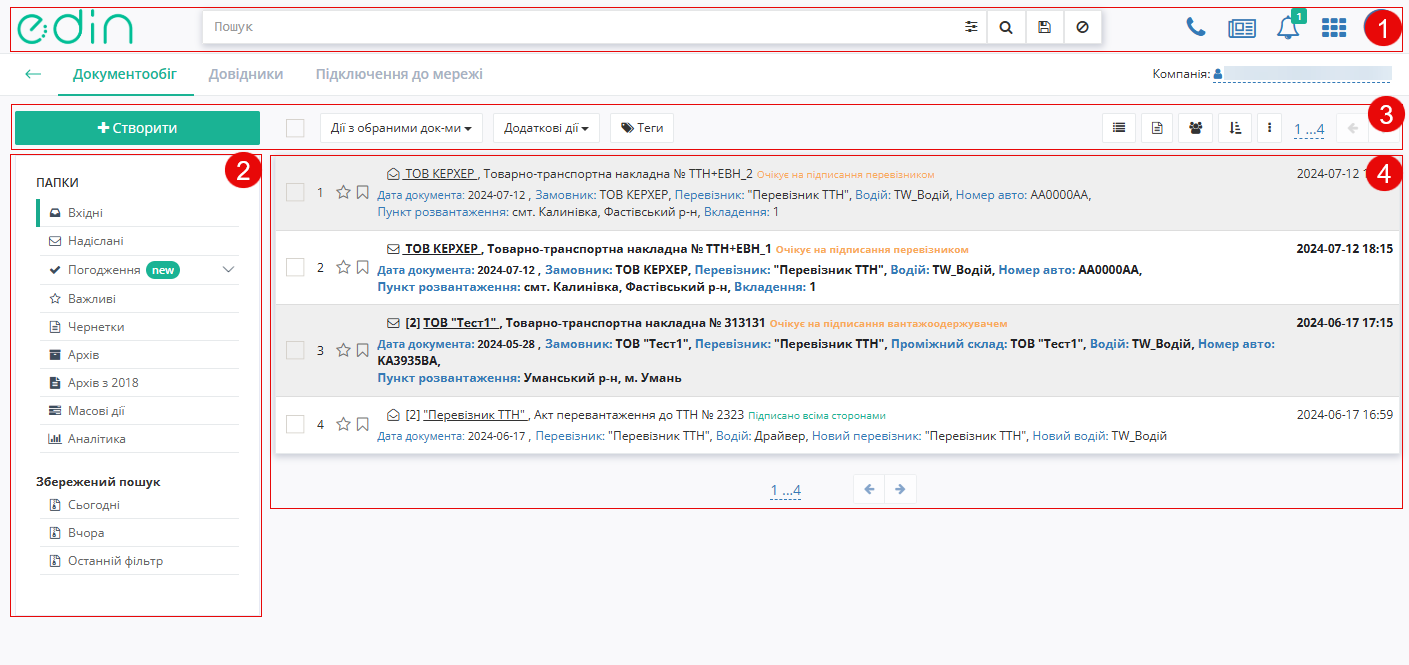Toggle the select-all documents checkbox
The width and height of the screenshot is (1409, 665).
pyautogui.click(x=295, y=128)
